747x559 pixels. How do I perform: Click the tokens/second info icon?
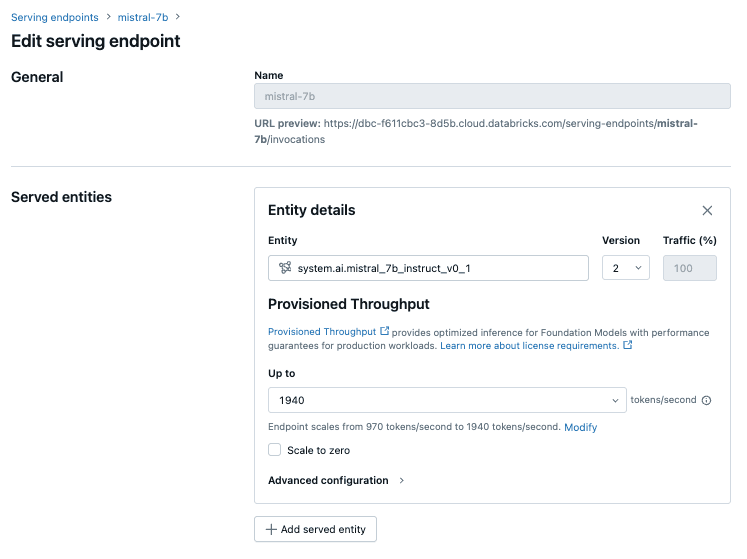[x=707, y=400]
